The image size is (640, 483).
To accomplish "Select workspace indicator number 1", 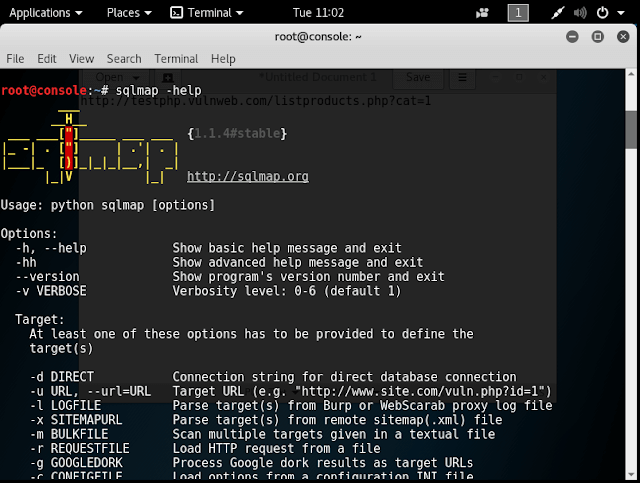I will [x=518, y=13].
